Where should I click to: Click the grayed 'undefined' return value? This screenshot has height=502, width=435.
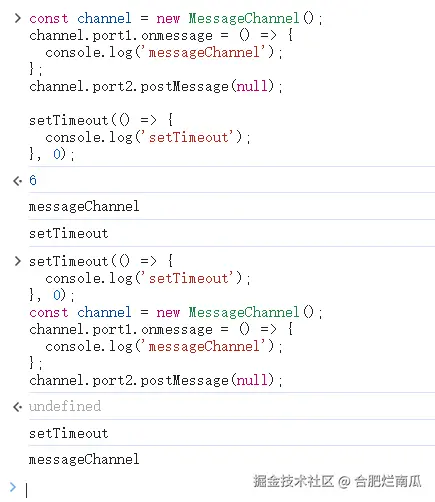pyautogui.click(x=65, y=406)
